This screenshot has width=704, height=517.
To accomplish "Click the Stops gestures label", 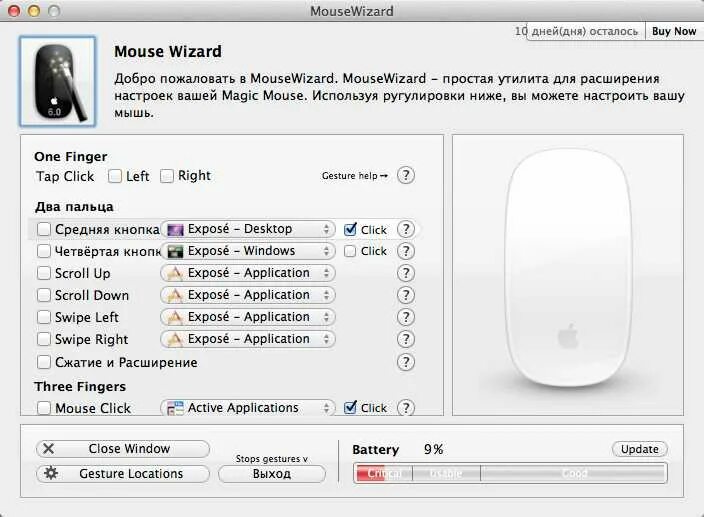I will coord(272,459).
